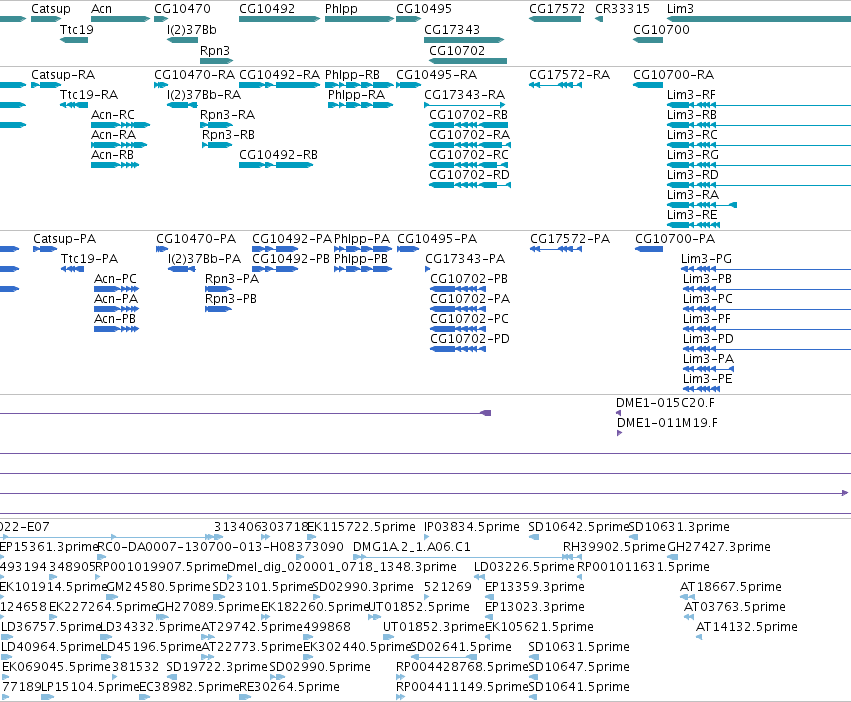Select the RH39902.5prime EST label

point(614,547)
